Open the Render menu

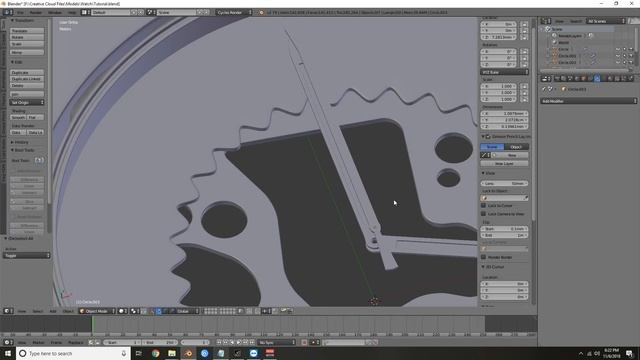(x=36, y=13)
